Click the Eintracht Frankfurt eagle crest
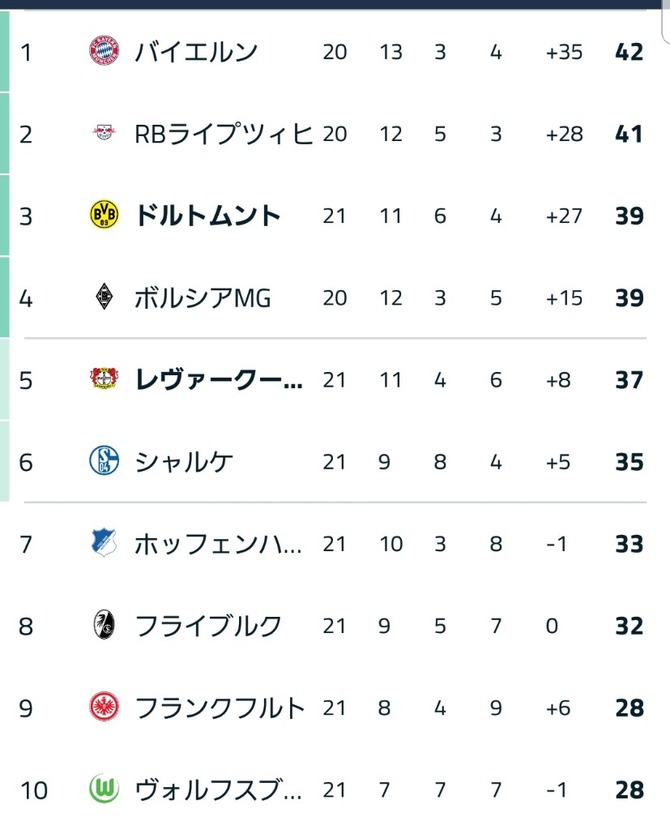This screenshot has width=670, height=830. click(x=104, y=707)
